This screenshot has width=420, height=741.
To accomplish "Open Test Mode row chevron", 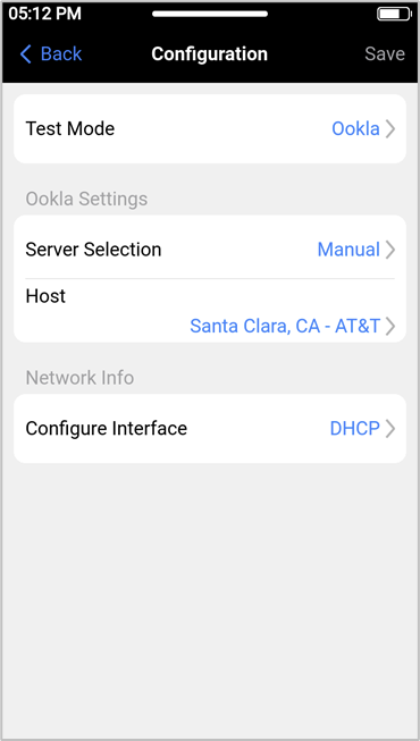I will pyautogui.click(x=390, y=129).
